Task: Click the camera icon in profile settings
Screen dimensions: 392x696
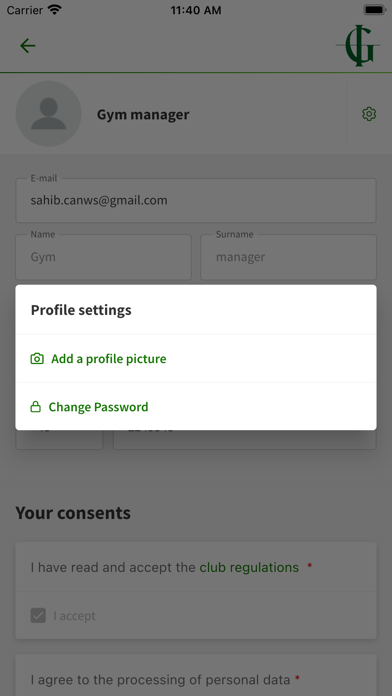Action: coord(37,359)
